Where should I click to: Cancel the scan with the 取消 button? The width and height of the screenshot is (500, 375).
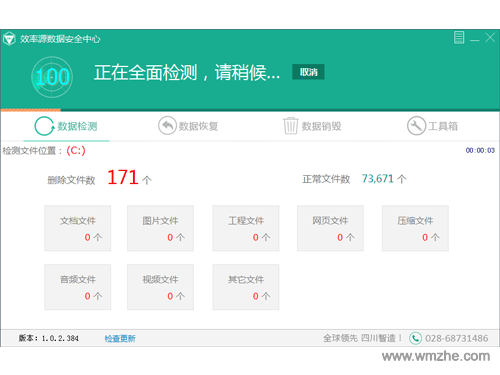(x=308, y=72)
